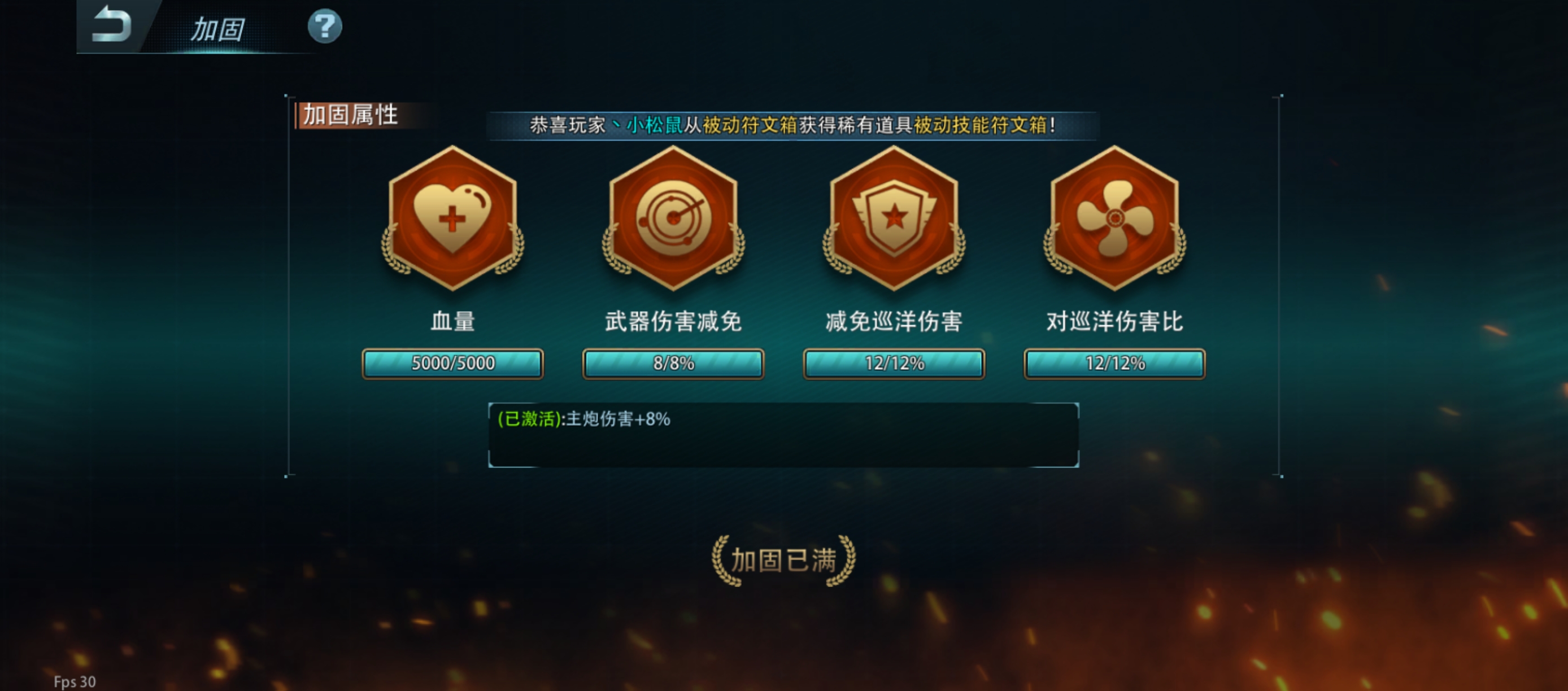1568x691 pixels.
Task: Click the 8/8% progress bar
Action: (673, 364)
